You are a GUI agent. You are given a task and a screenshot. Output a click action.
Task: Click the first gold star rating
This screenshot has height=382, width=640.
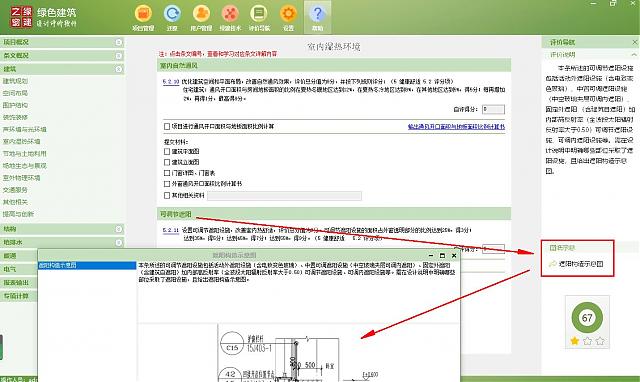click(575, 340)
